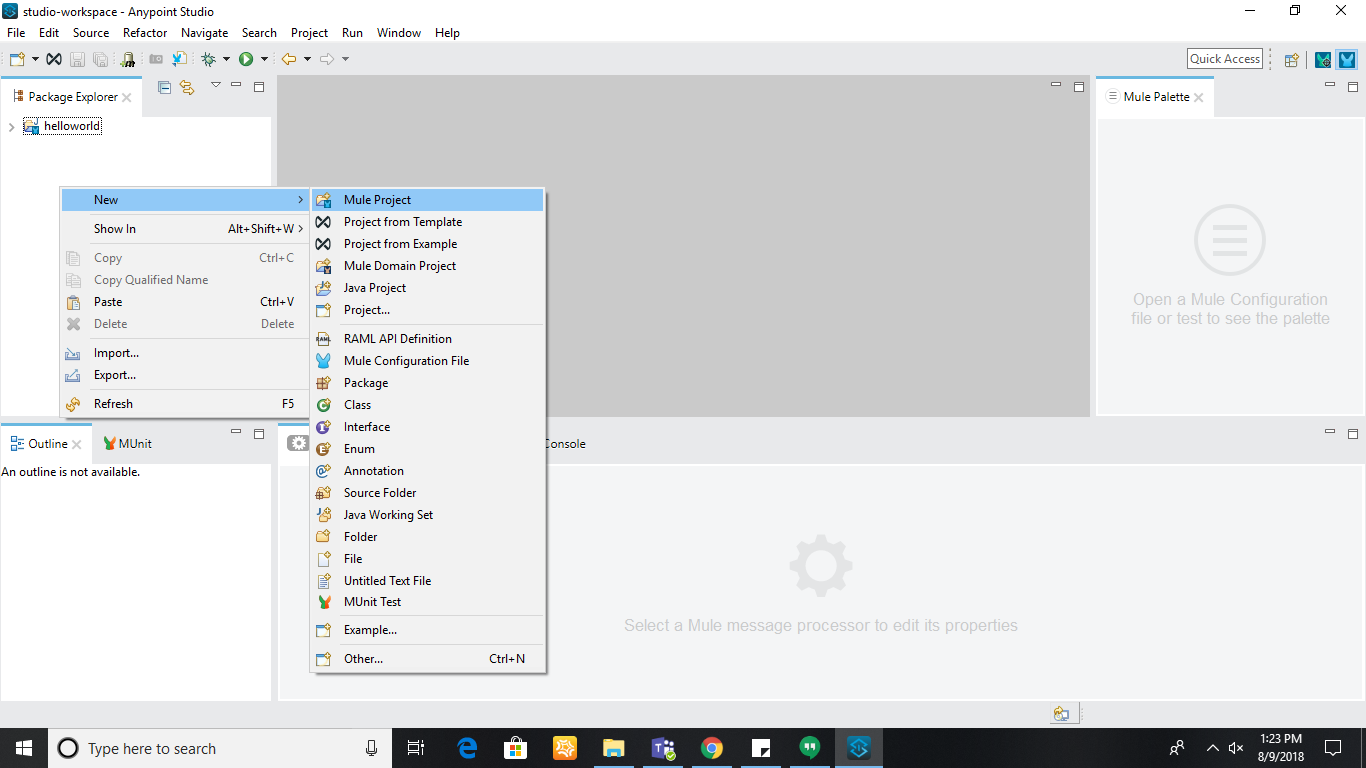This screenshot has width=1366, height=768.
Task: Toggle the Mule Design perspective button
Action: [1347, 59]
